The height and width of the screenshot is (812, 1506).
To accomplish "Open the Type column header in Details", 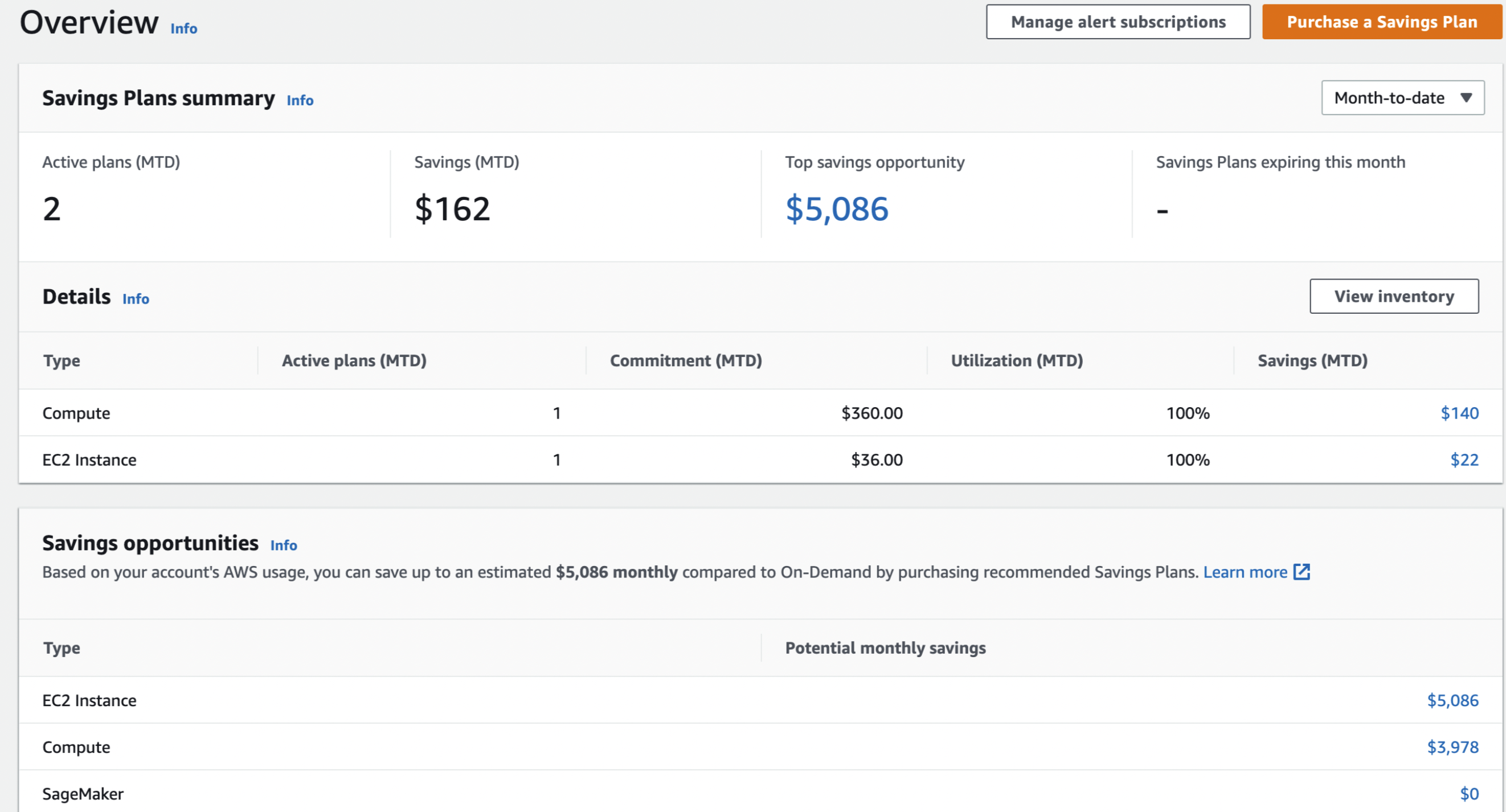I will point(62,360).
